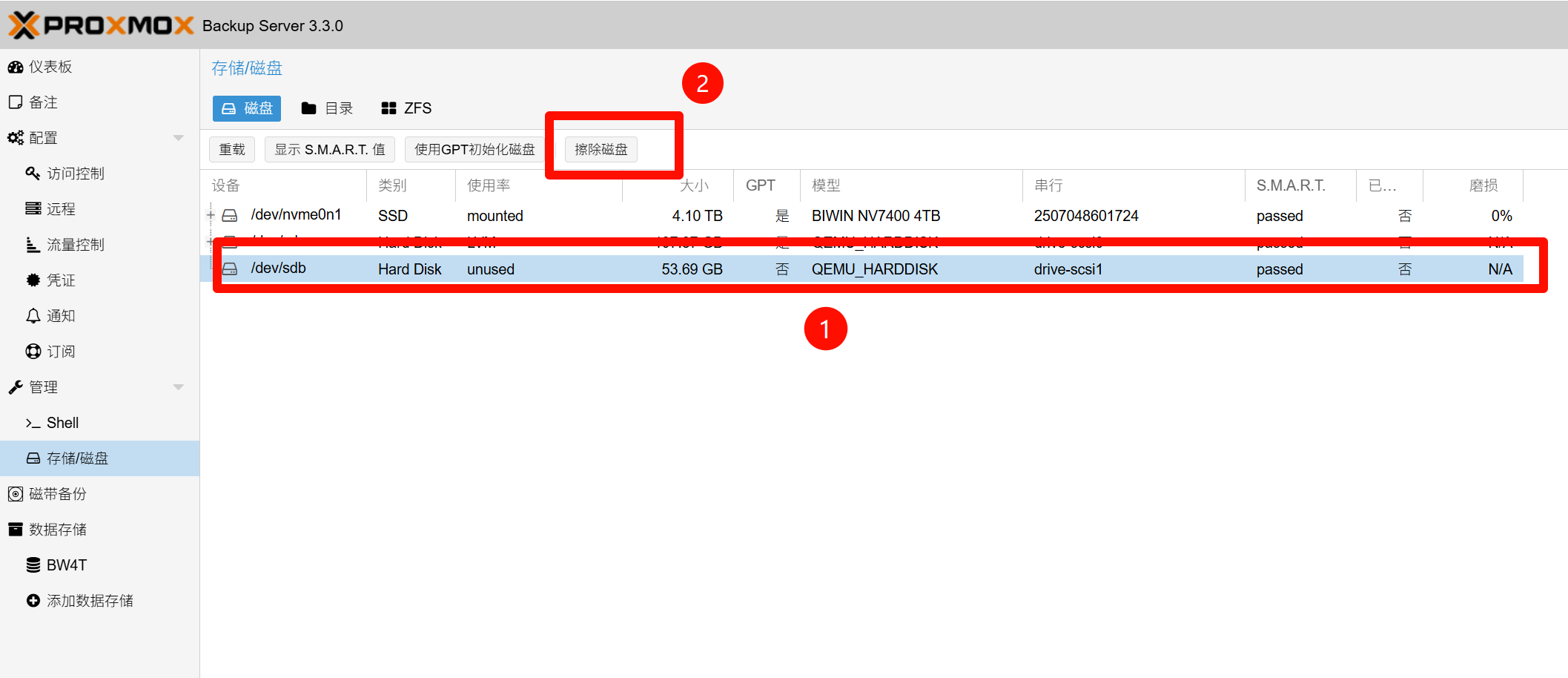This screenshot has width=1568, height=678.
Task: Click the 订阅 subscription icon
Action: 33,352
